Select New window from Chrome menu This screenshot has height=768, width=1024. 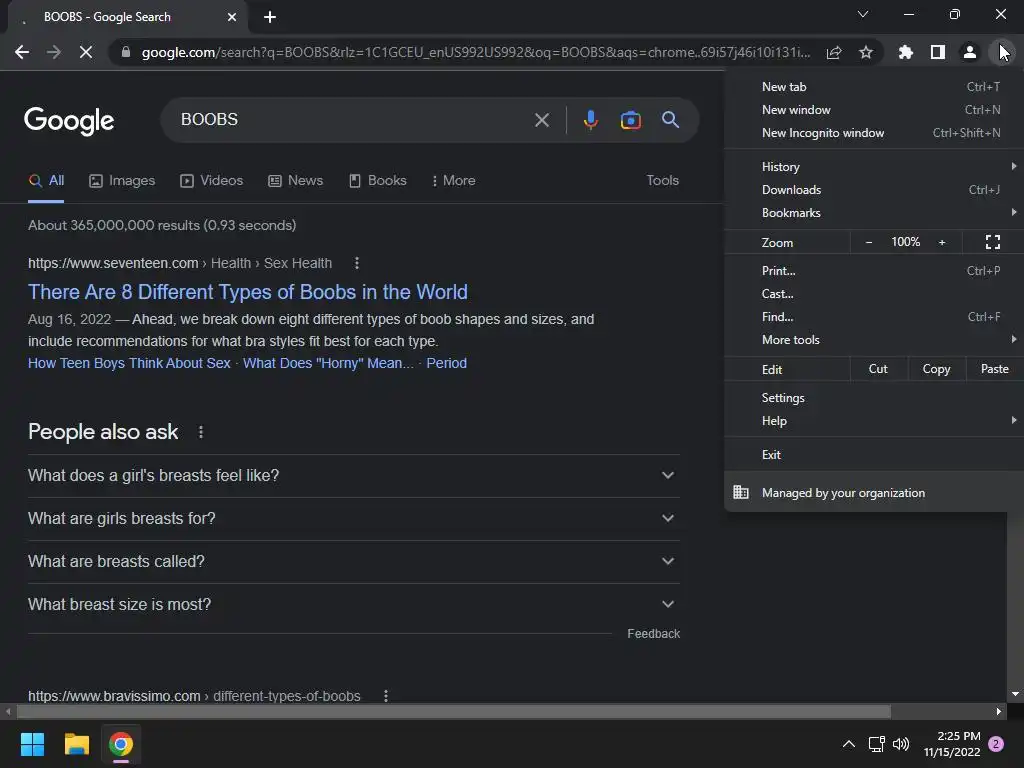(874, 110)
